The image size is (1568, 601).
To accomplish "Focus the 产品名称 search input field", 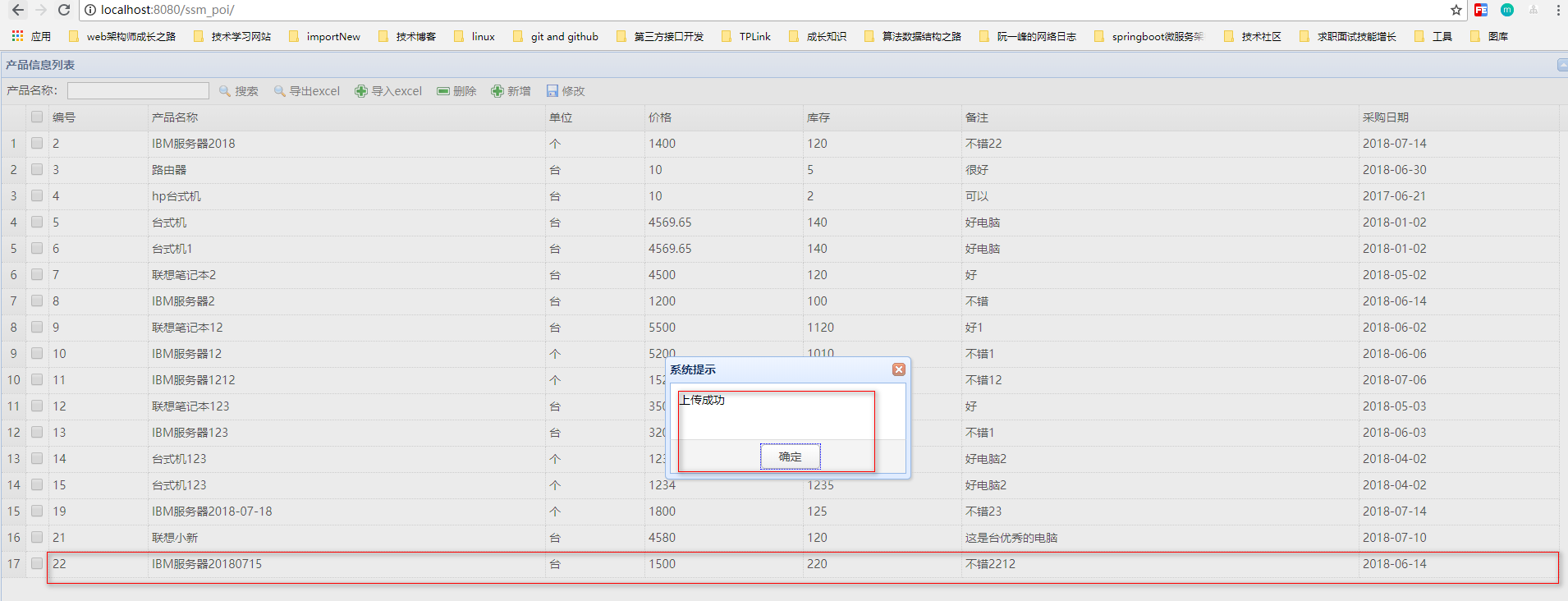I will (138, 90).
